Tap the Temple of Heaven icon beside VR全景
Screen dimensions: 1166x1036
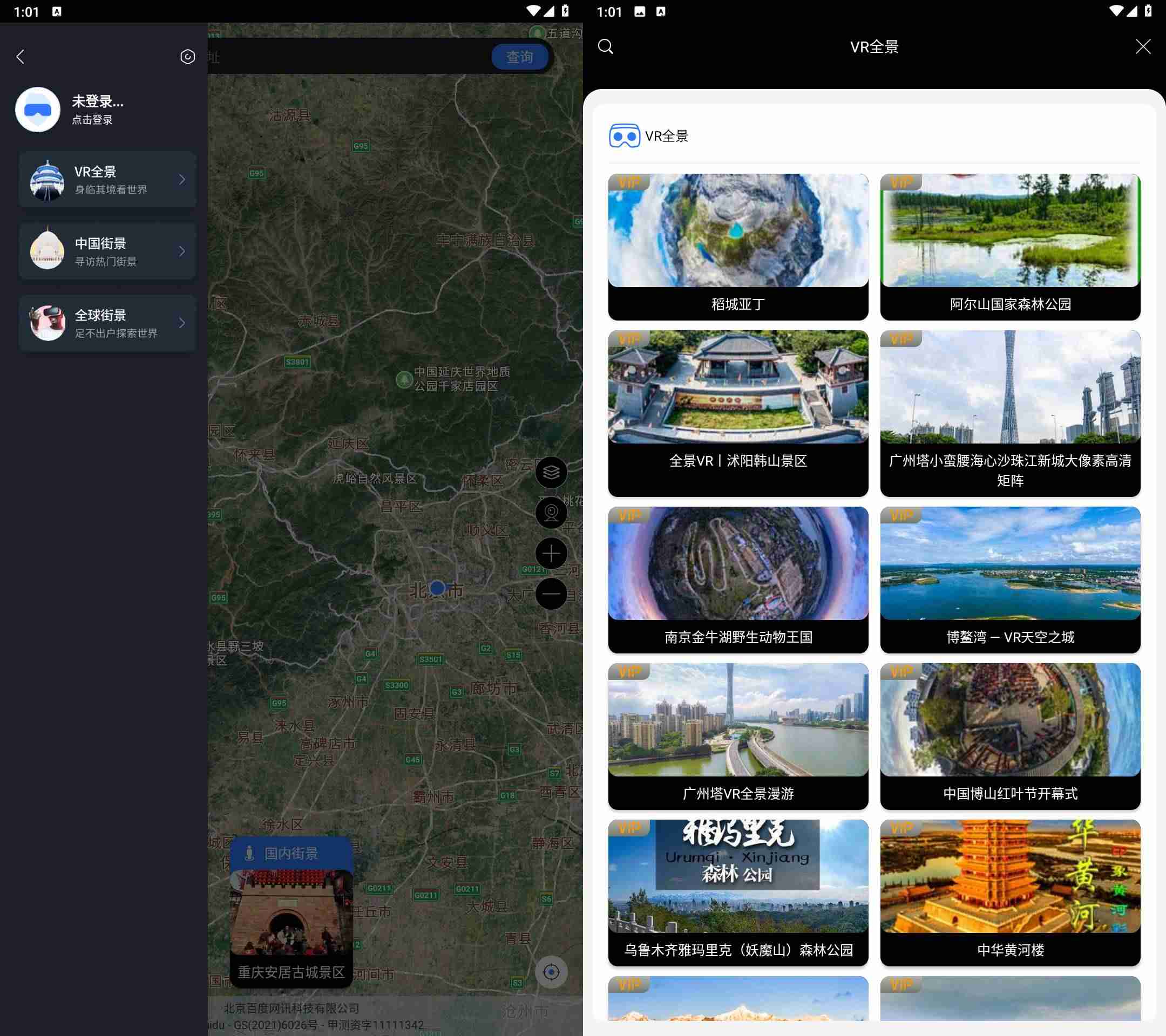(x=48, y=180)
